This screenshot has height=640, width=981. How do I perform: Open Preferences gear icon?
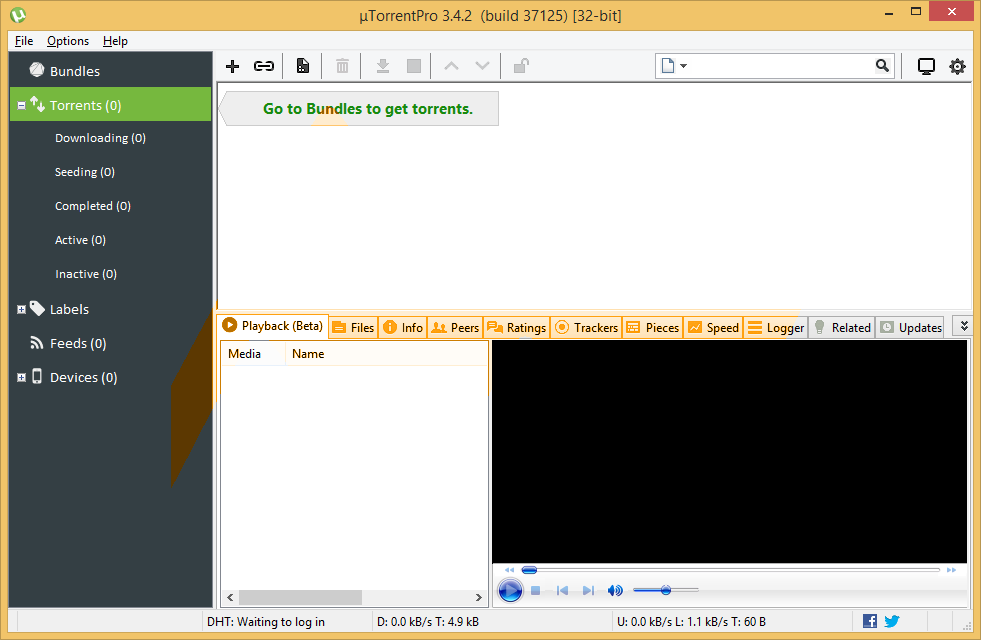(957, 66)
